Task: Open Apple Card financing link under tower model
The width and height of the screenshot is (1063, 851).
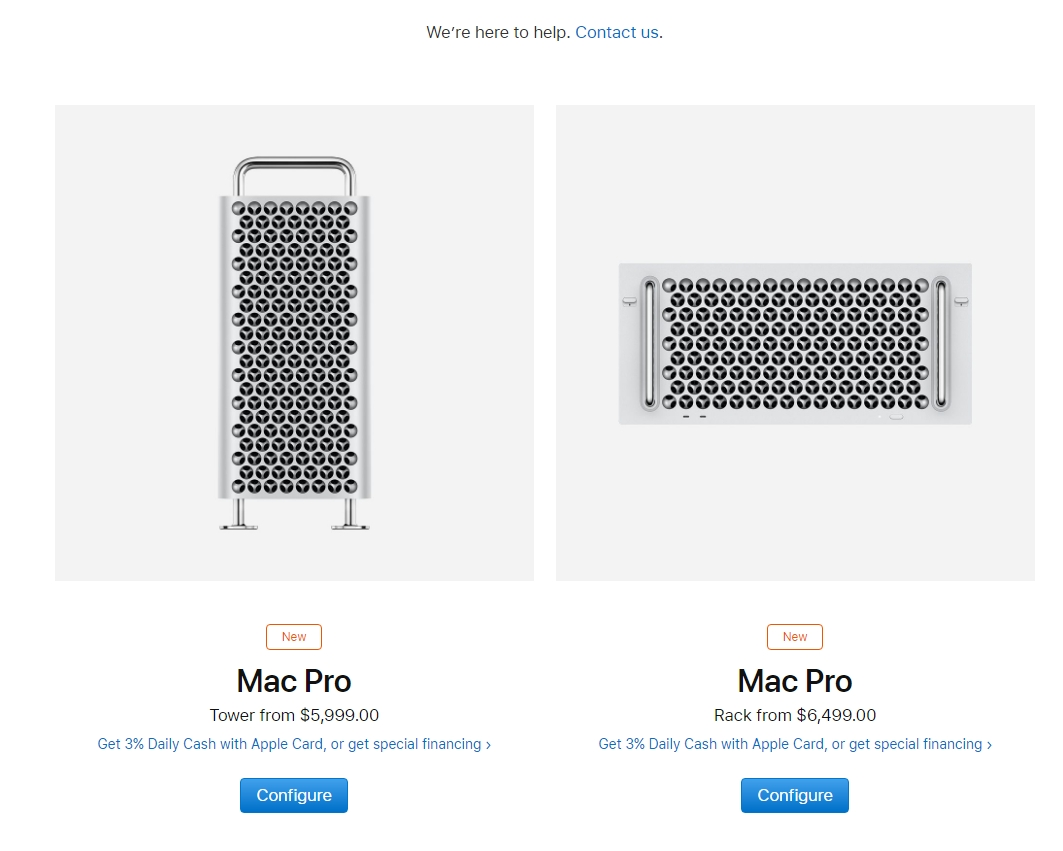Action: pos(288,744)
